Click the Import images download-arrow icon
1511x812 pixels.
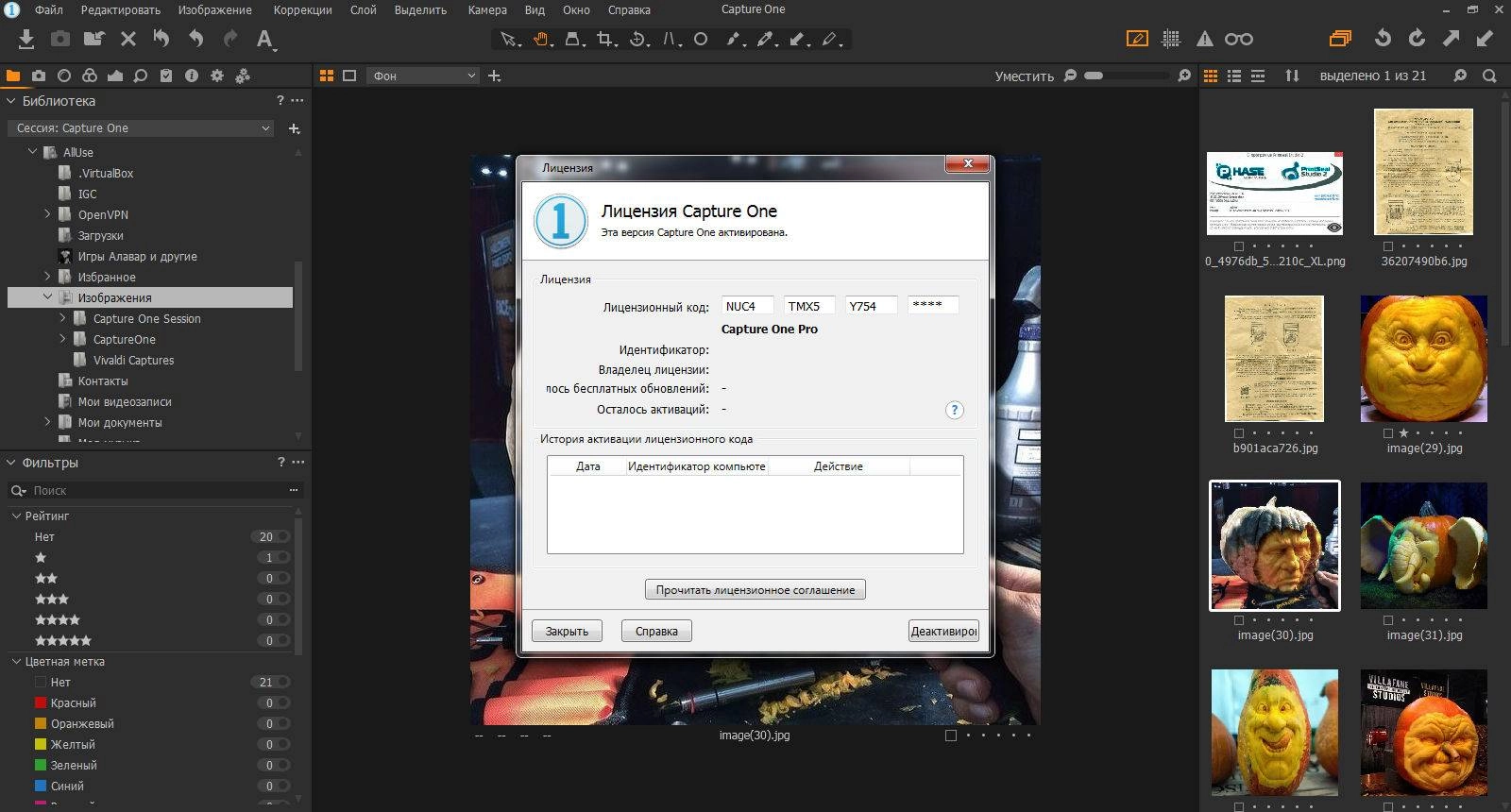coord(26,39)
